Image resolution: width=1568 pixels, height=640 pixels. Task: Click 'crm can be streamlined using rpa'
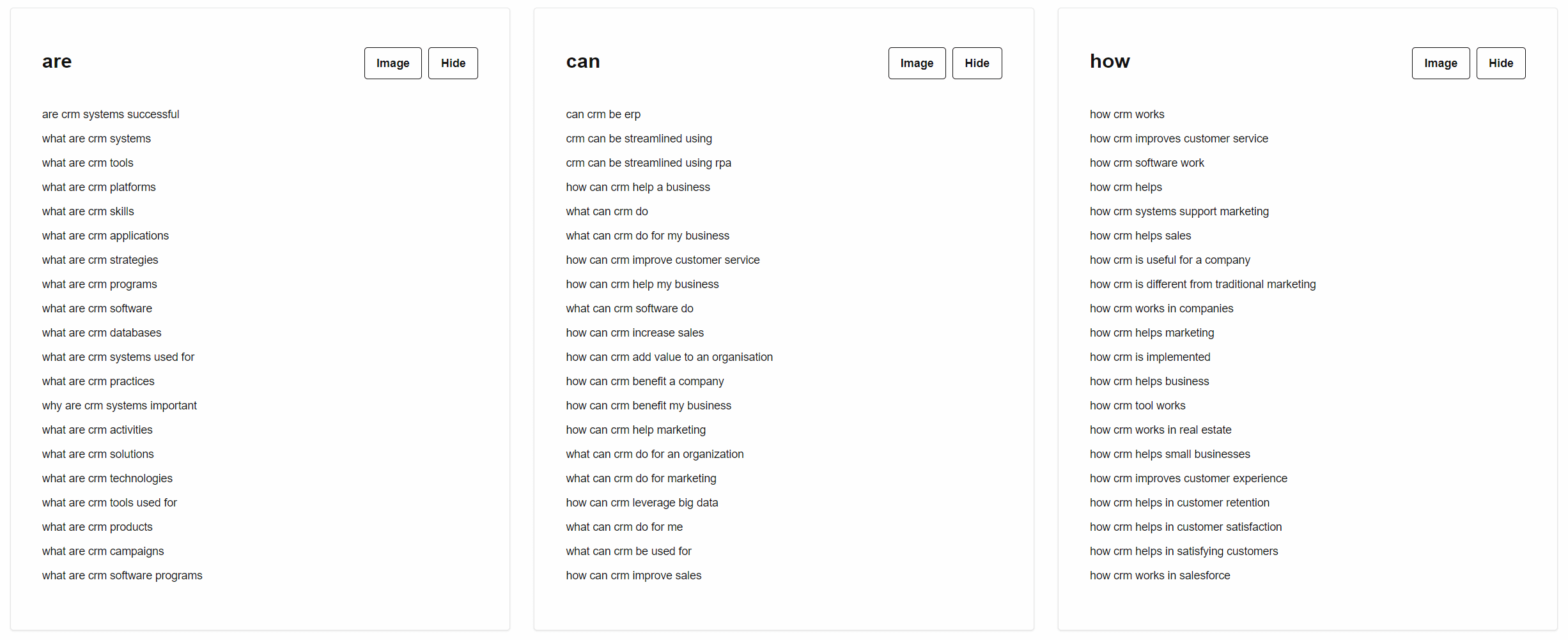click(648, 163)
